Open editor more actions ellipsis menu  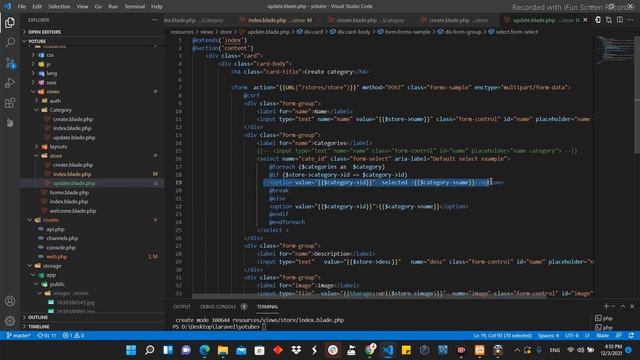[x=631, y=20]
